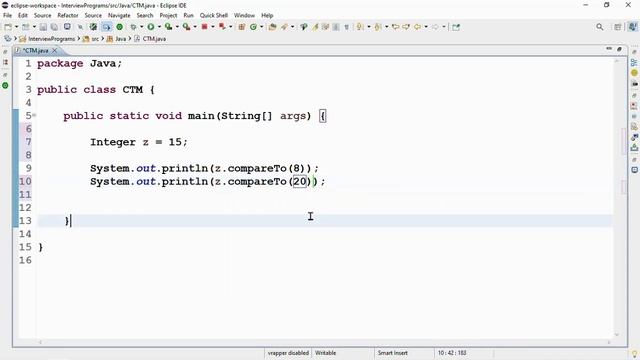Click the Open Type folder icon

(x=272, y=27)
